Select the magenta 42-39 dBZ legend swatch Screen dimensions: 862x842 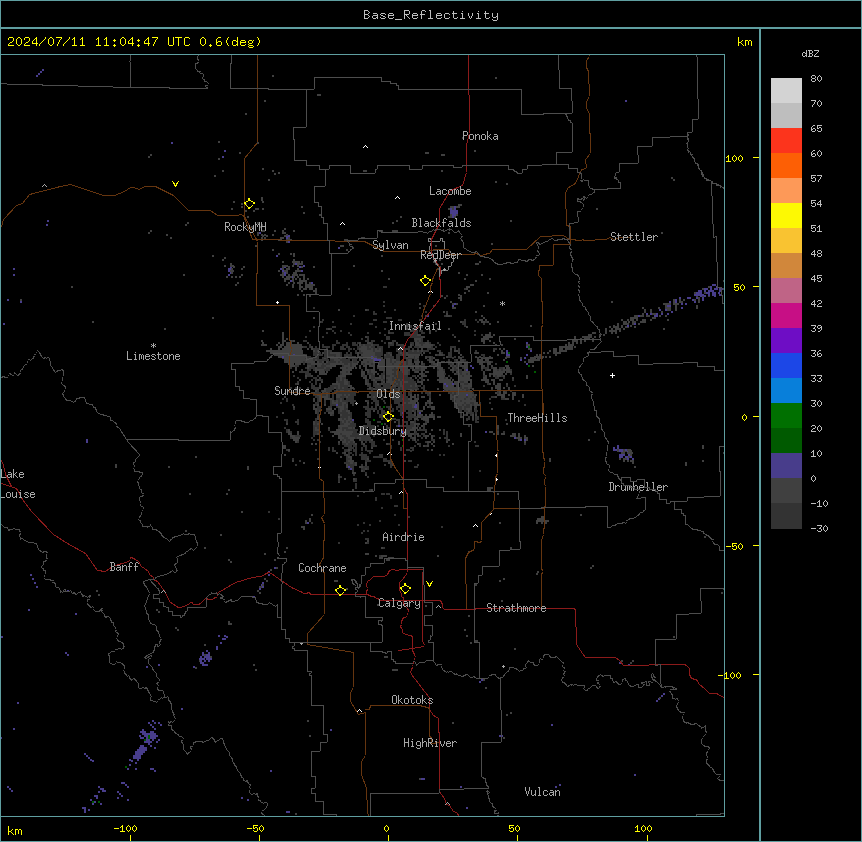point(786,315)
